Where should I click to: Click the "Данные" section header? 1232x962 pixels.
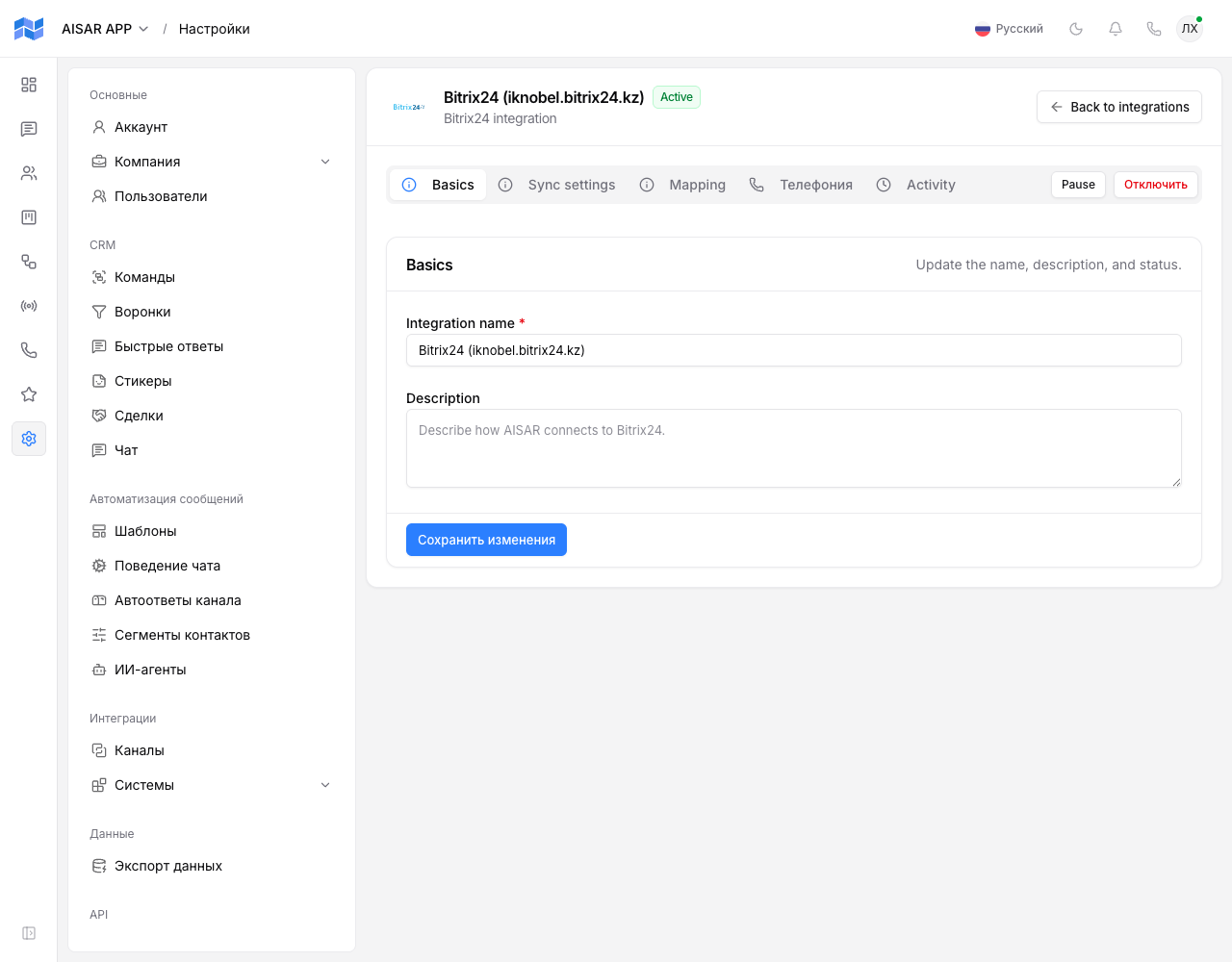pyautogui.click(x=112, y=834)
